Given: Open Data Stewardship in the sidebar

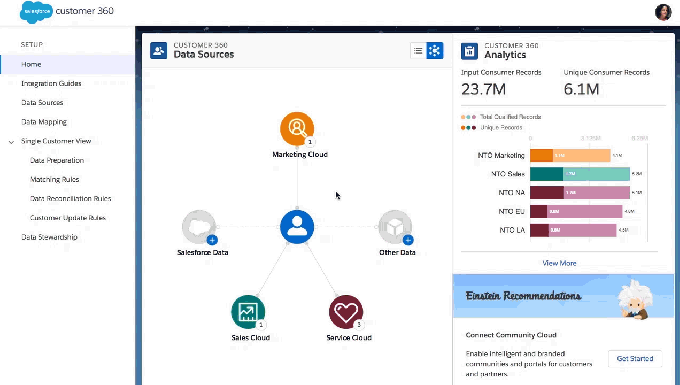Looking at the screenshot, I should click(49, 237).
